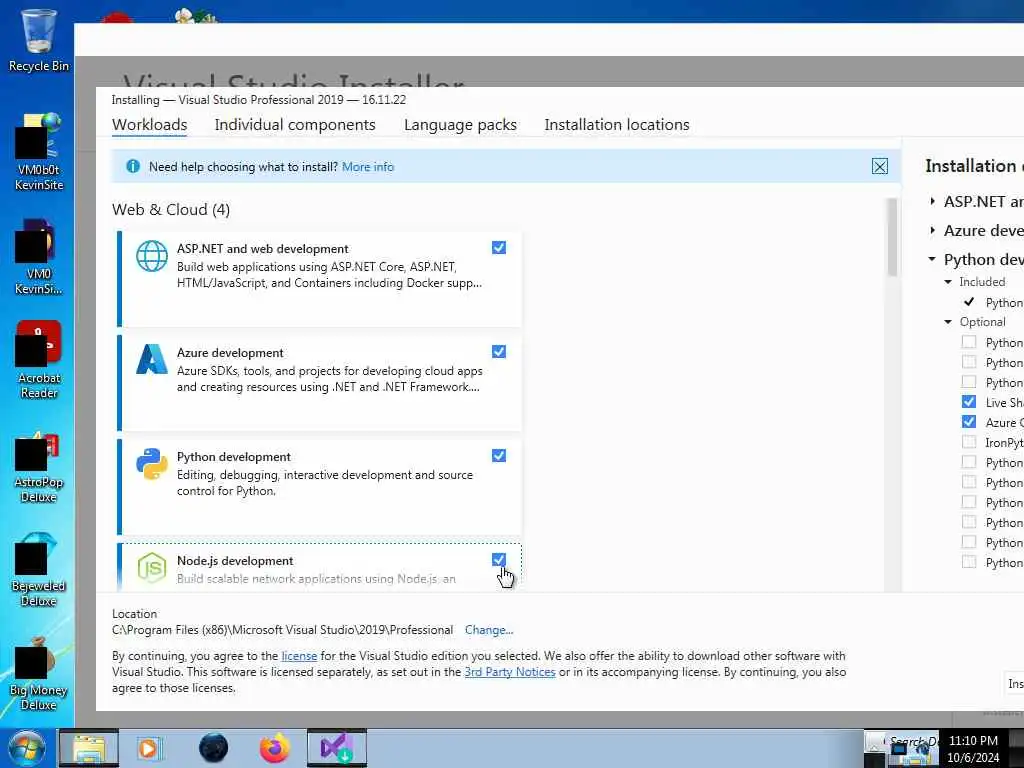The image size is (1024, 768).
Task: Click the Python development logo icon
Action: click(x=152, y=464)
